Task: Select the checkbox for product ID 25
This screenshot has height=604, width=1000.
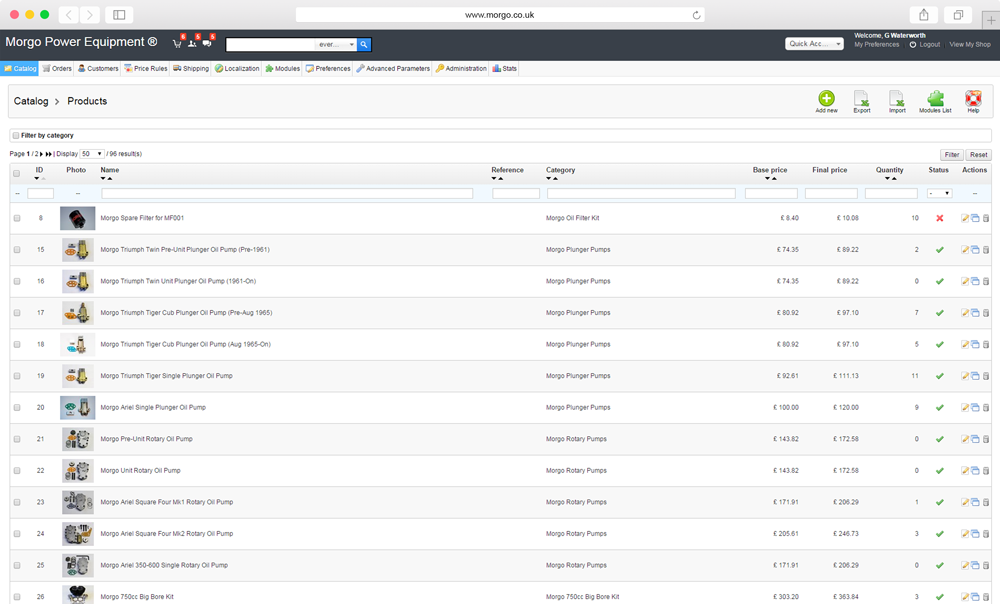Action: point(17,566)
